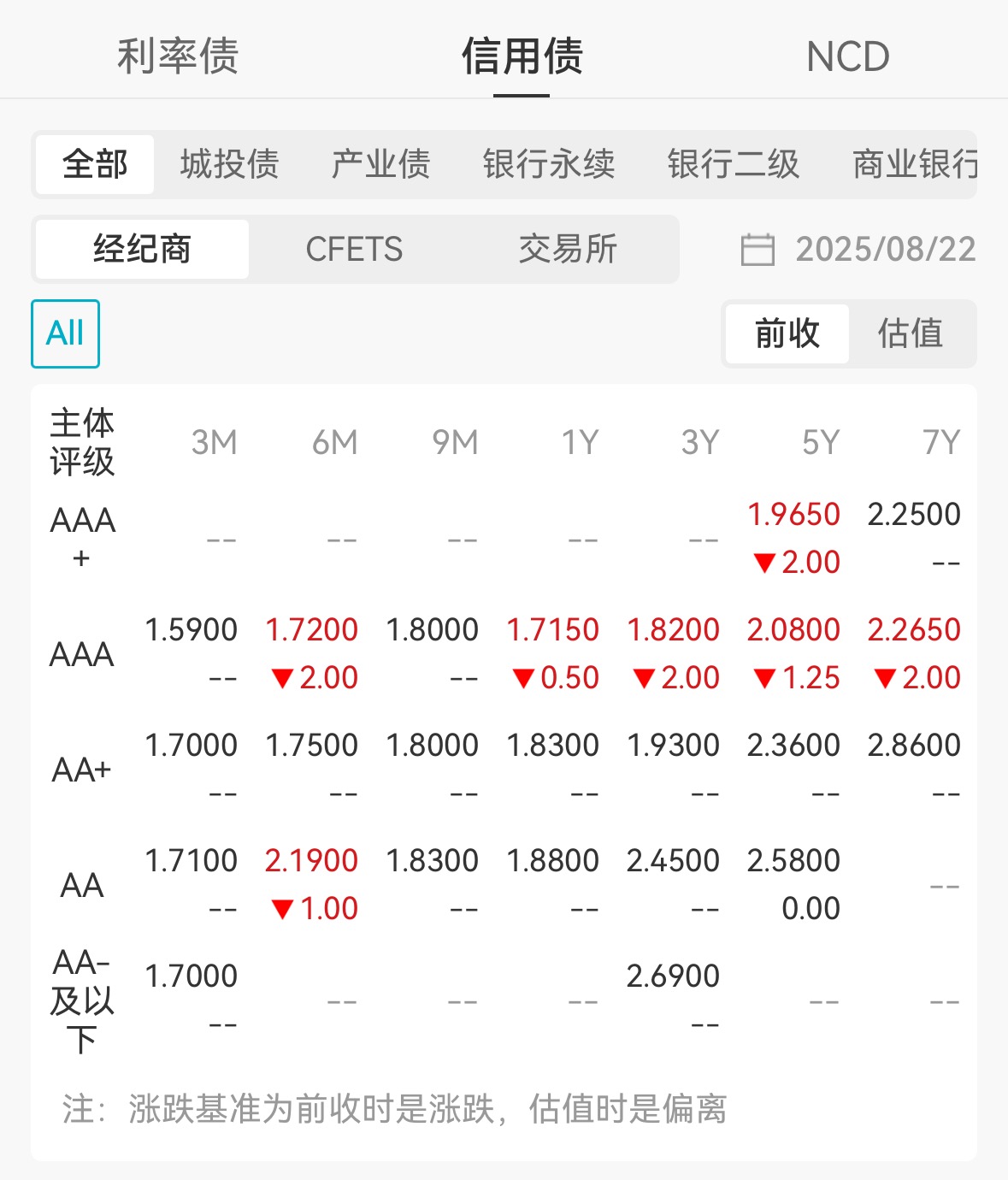This screenshot has width=1008, height=1180.
Task: Open the calendar icon date picker
Action: pos(757,250)
